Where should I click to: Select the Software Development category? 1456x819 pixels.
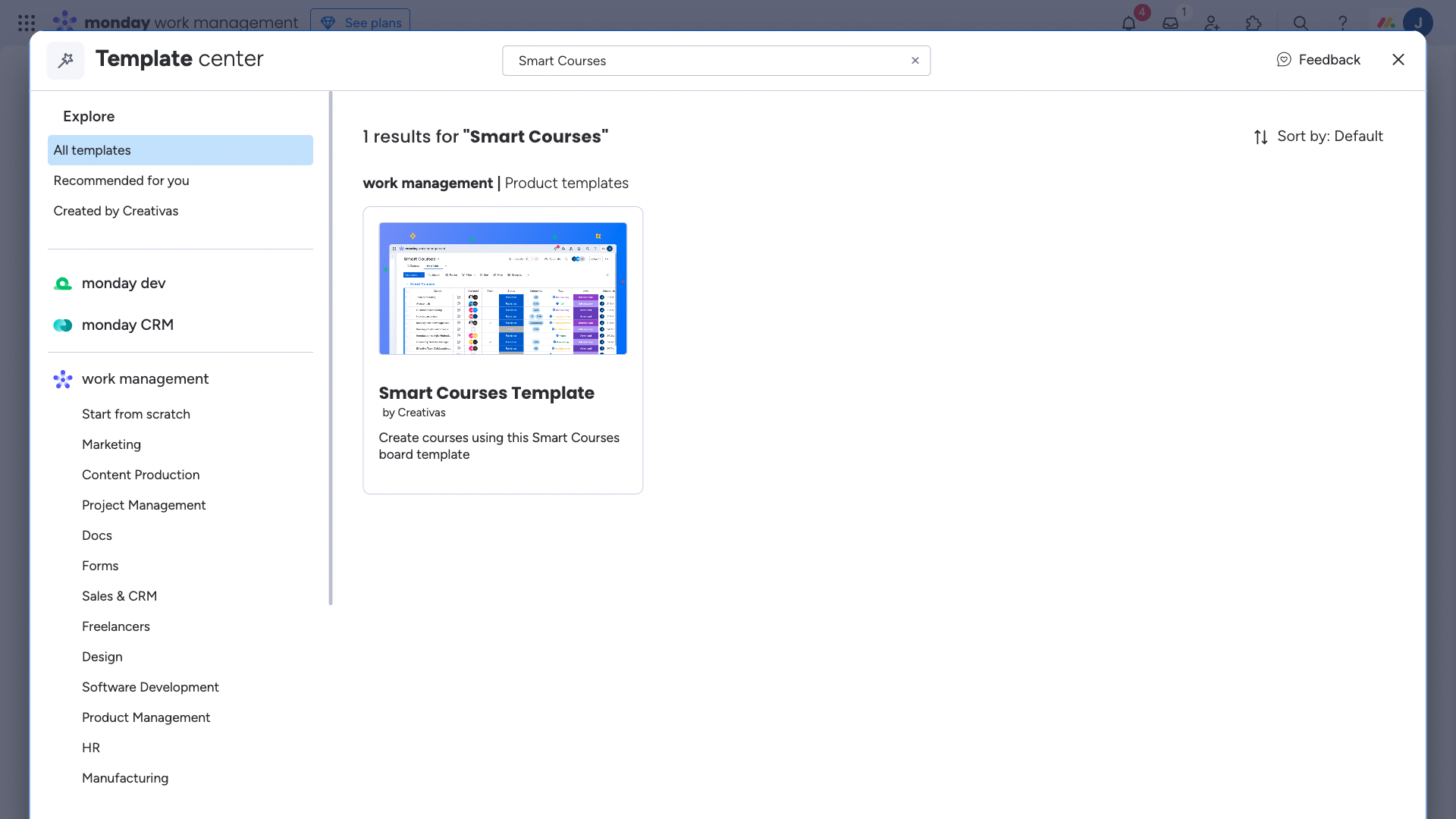click(x=150, y=687)
